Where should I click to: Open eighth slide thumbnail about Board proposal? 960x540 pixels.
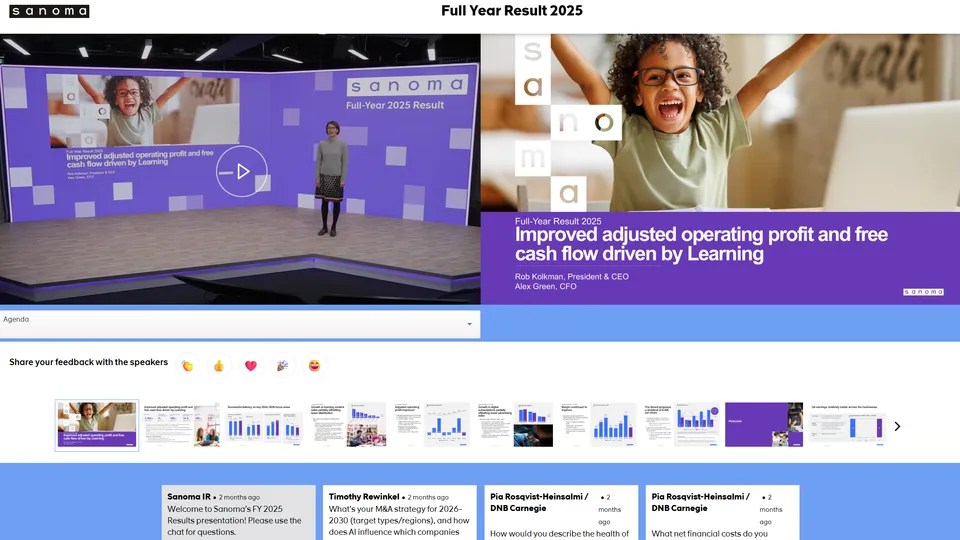click(x=681, y=425)
